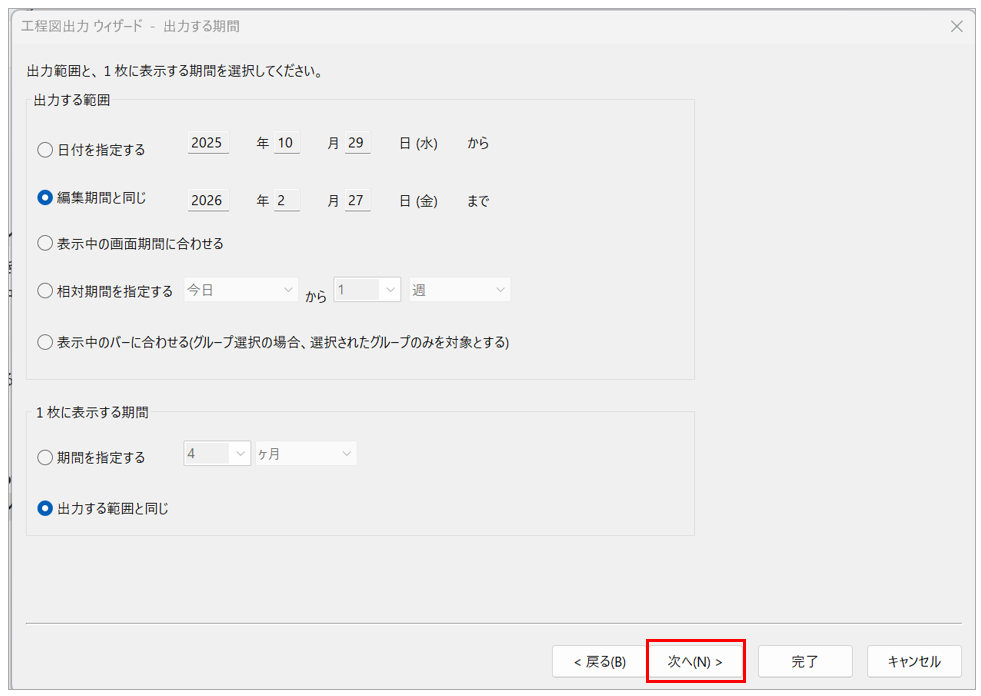Click the start month field showing 10
Viewport: 981px width, 696px height.
[x=287, y=143]
